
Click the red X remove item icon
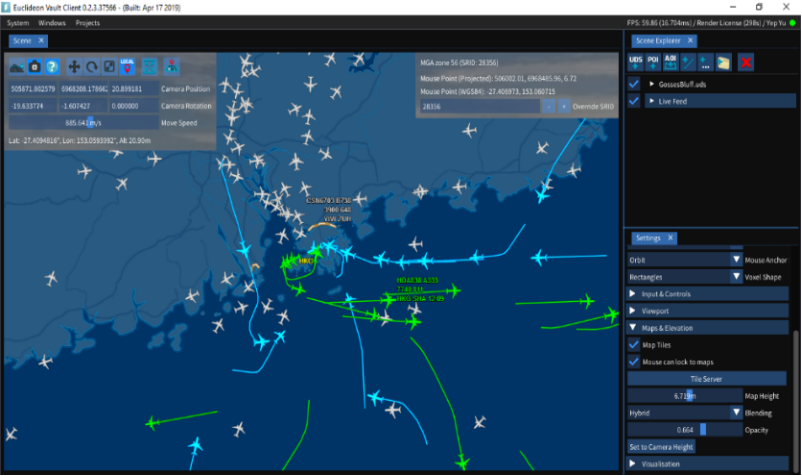coord(746,62)
